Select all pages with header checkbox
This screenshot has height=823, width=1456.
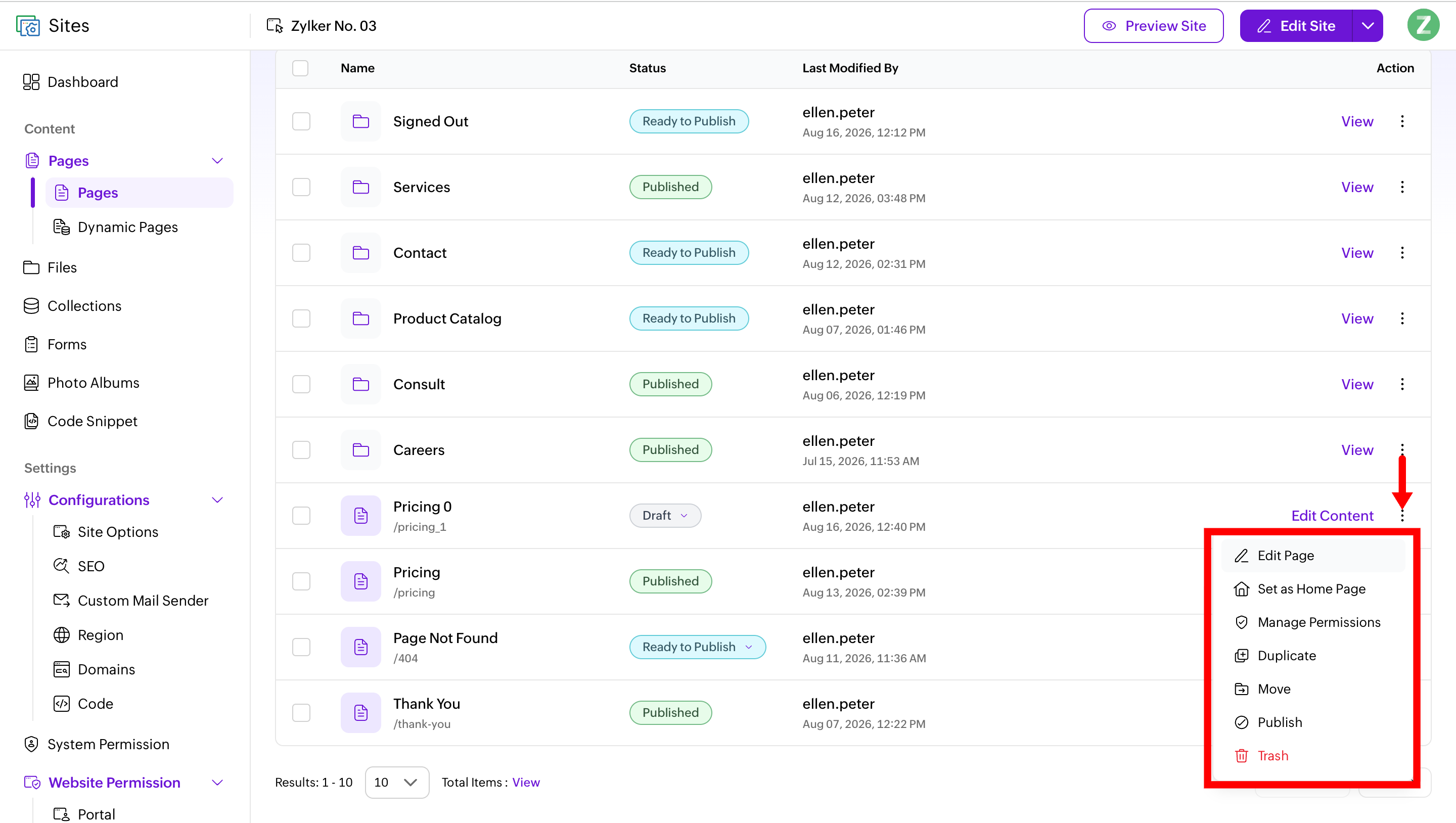tap(300, 68)
